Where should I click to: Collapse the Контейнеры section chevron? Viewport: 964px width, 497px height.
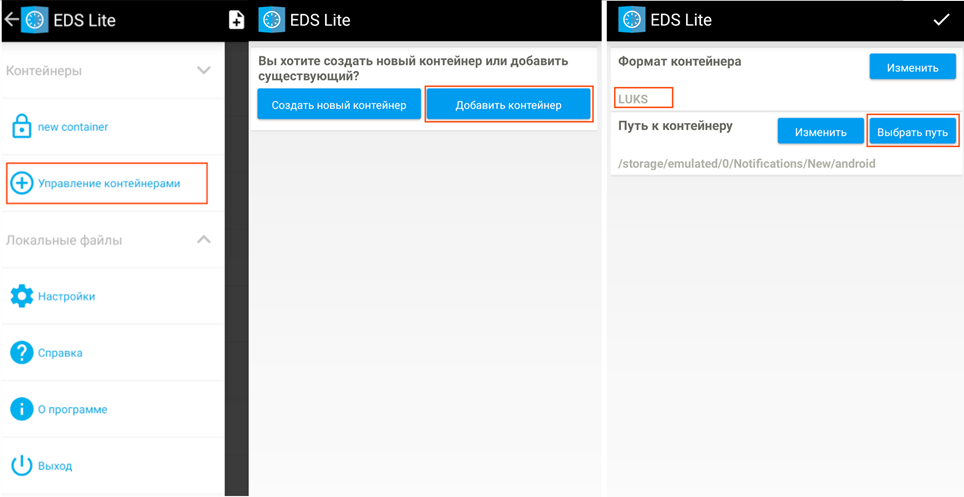[x=204, y=71]
